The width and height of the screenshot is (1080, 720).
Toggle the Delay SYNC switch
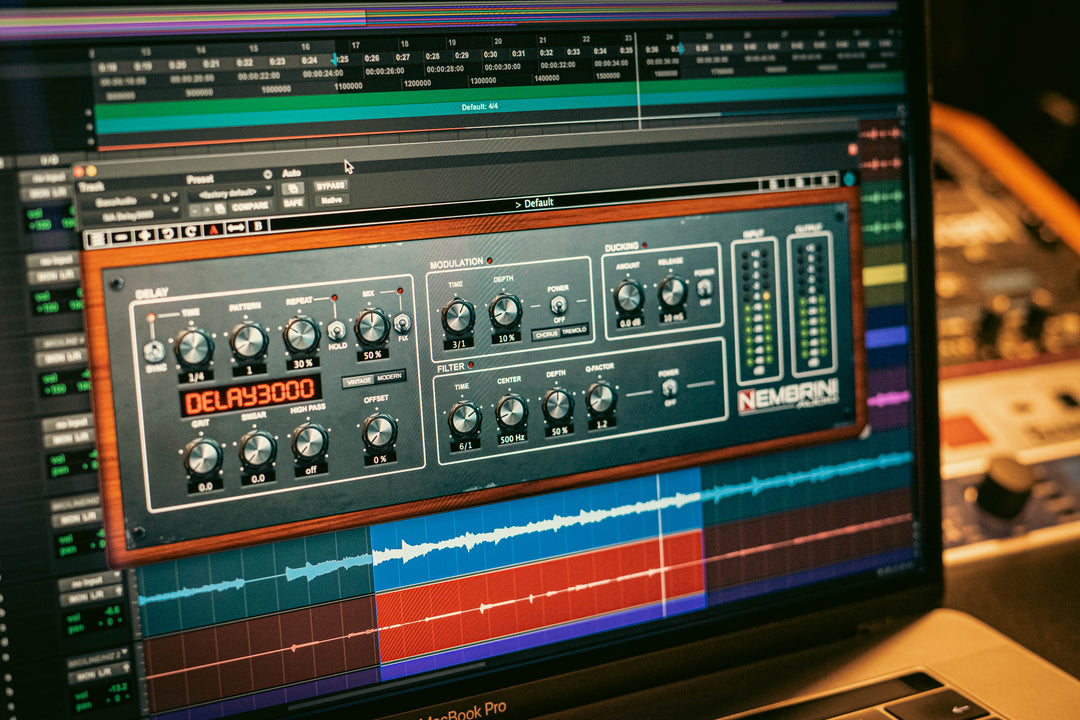pos(153,351)
